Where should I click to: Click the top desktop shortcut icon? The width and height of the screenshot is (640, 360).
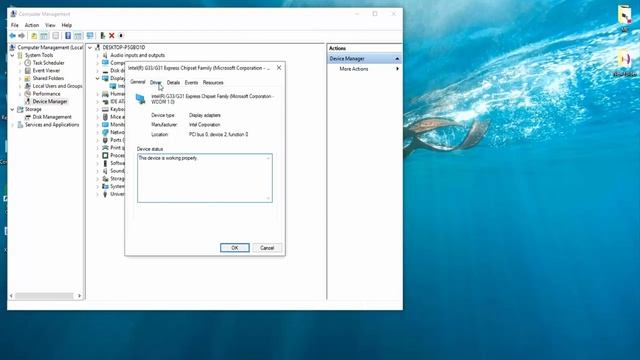pyautogui.click(x=624, y=16)
